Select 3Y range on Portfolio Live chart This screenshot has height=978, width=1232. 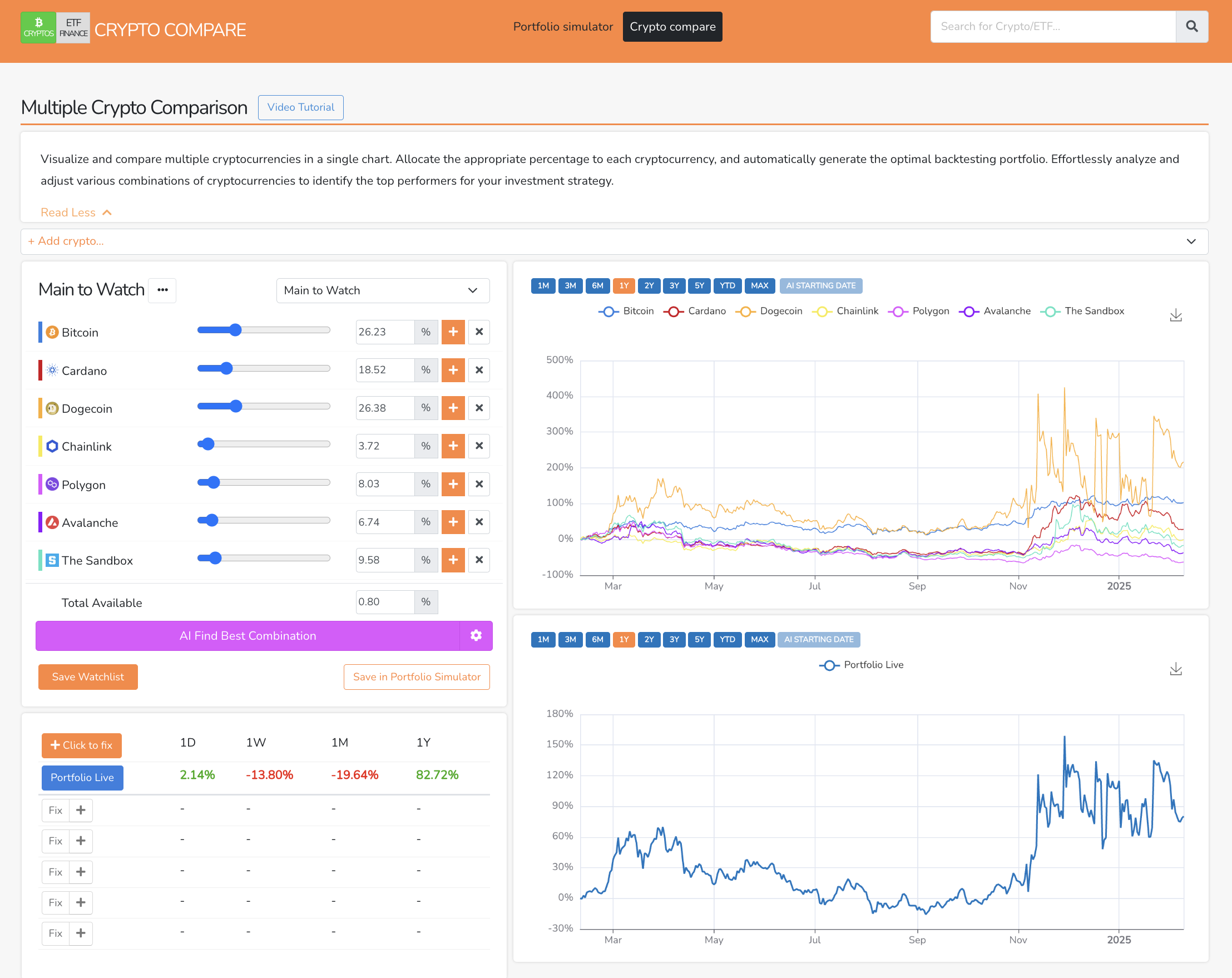(x=674, y=639)
